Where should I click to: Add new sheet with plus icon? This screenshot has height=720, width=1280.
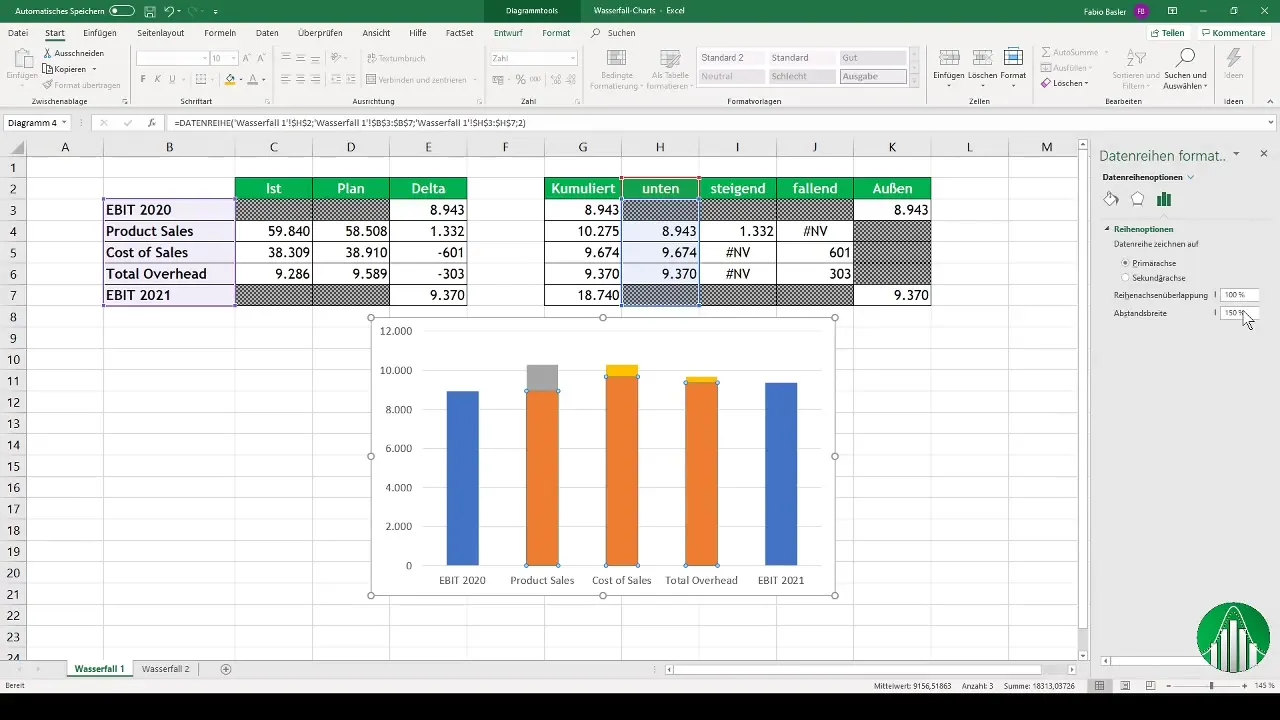point(225,668)
